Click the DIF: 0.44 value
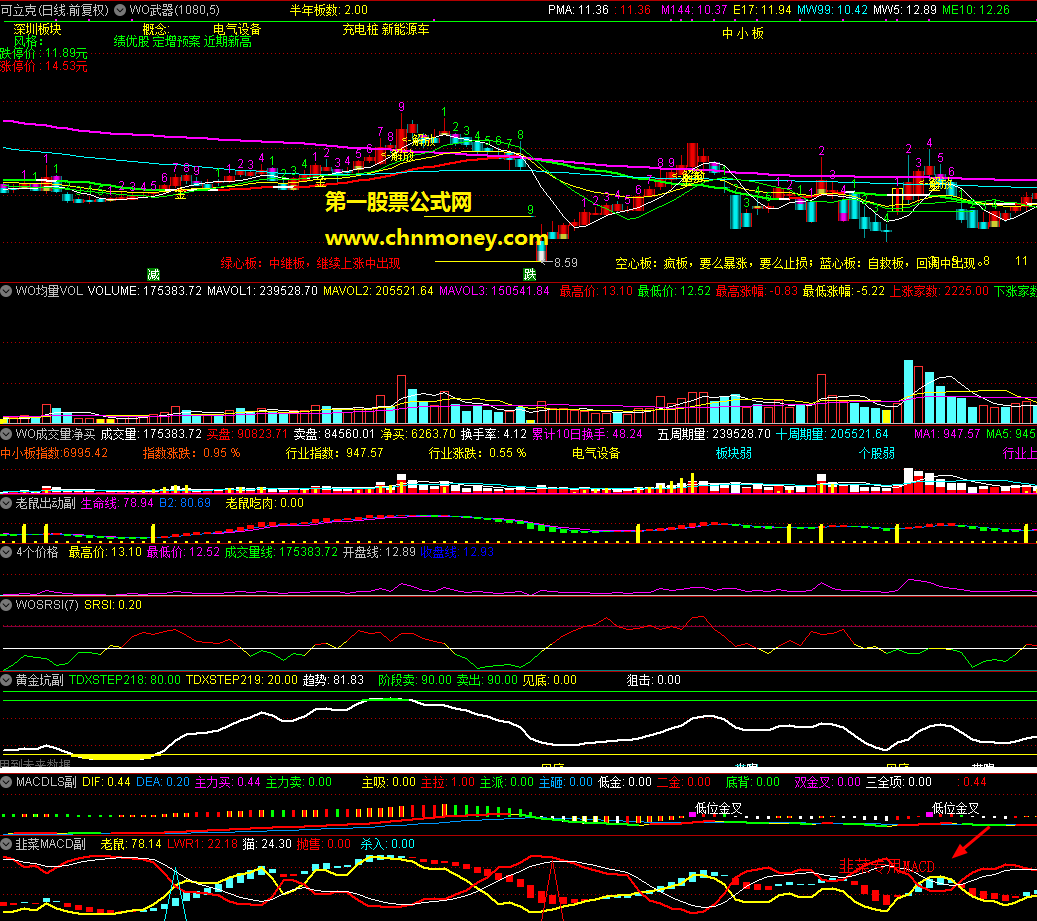The width and height of the screenshot is (1037, 921). (106, 782)
